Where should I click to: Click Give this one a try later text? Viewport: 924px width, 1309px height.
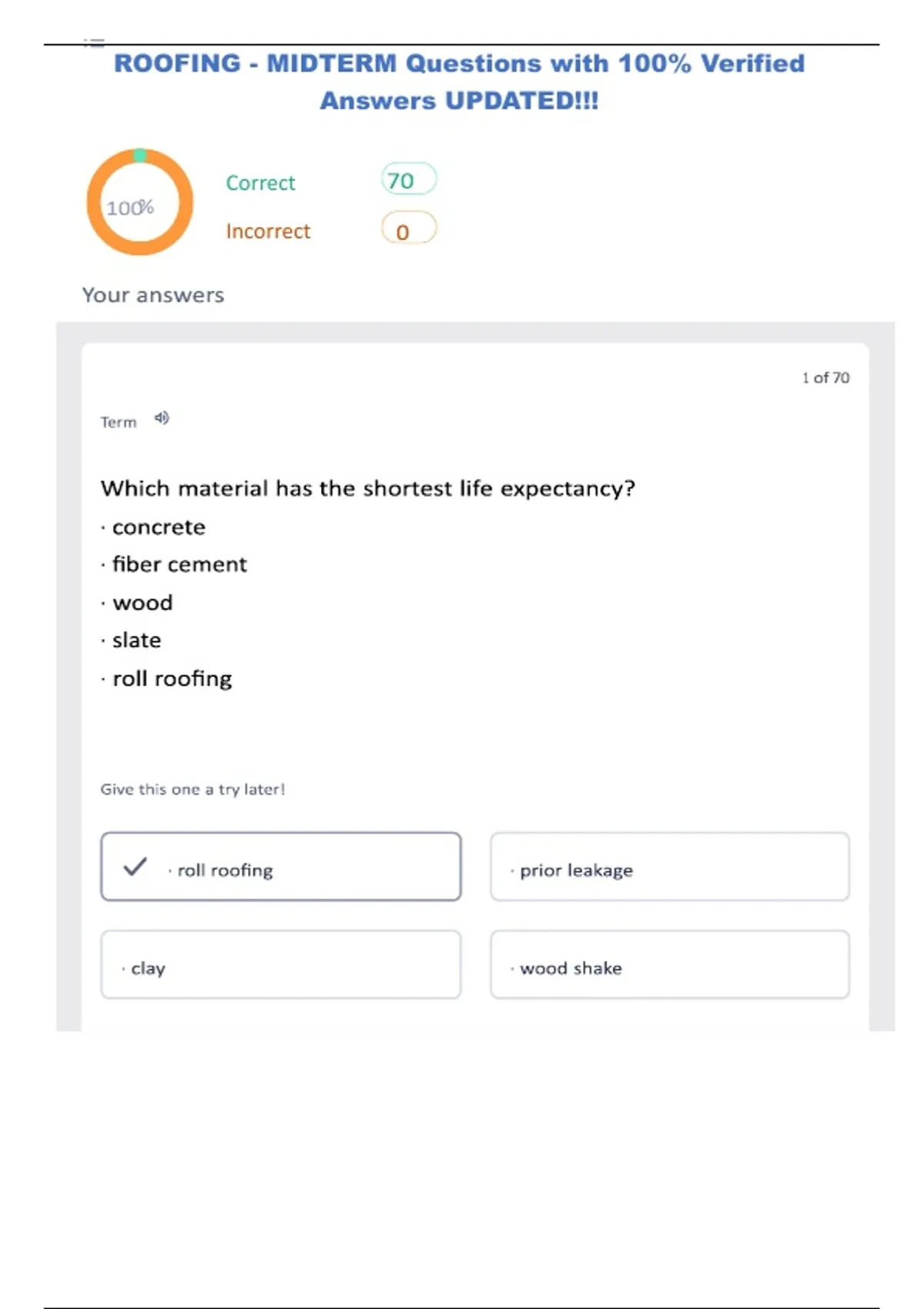(192, 789)
